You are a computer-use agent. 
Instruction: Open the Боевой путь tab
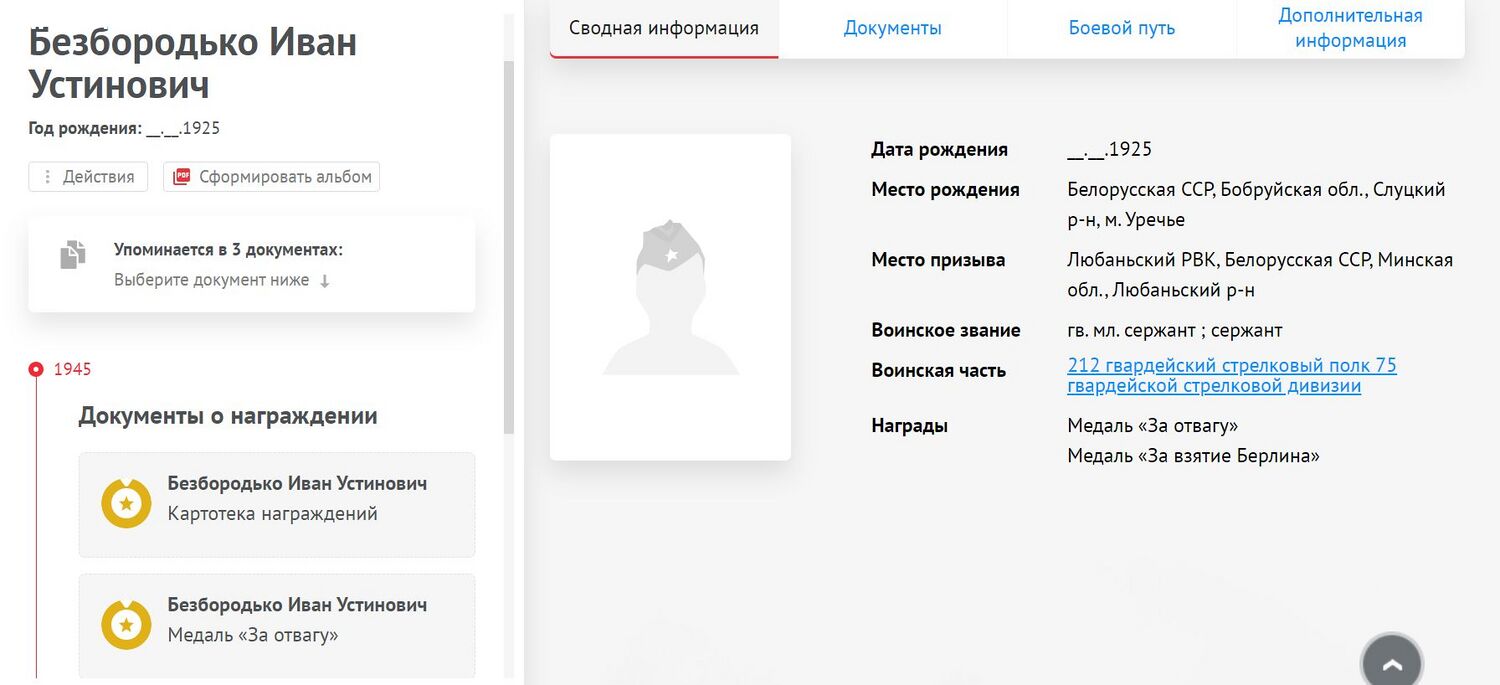[1121, 28]
